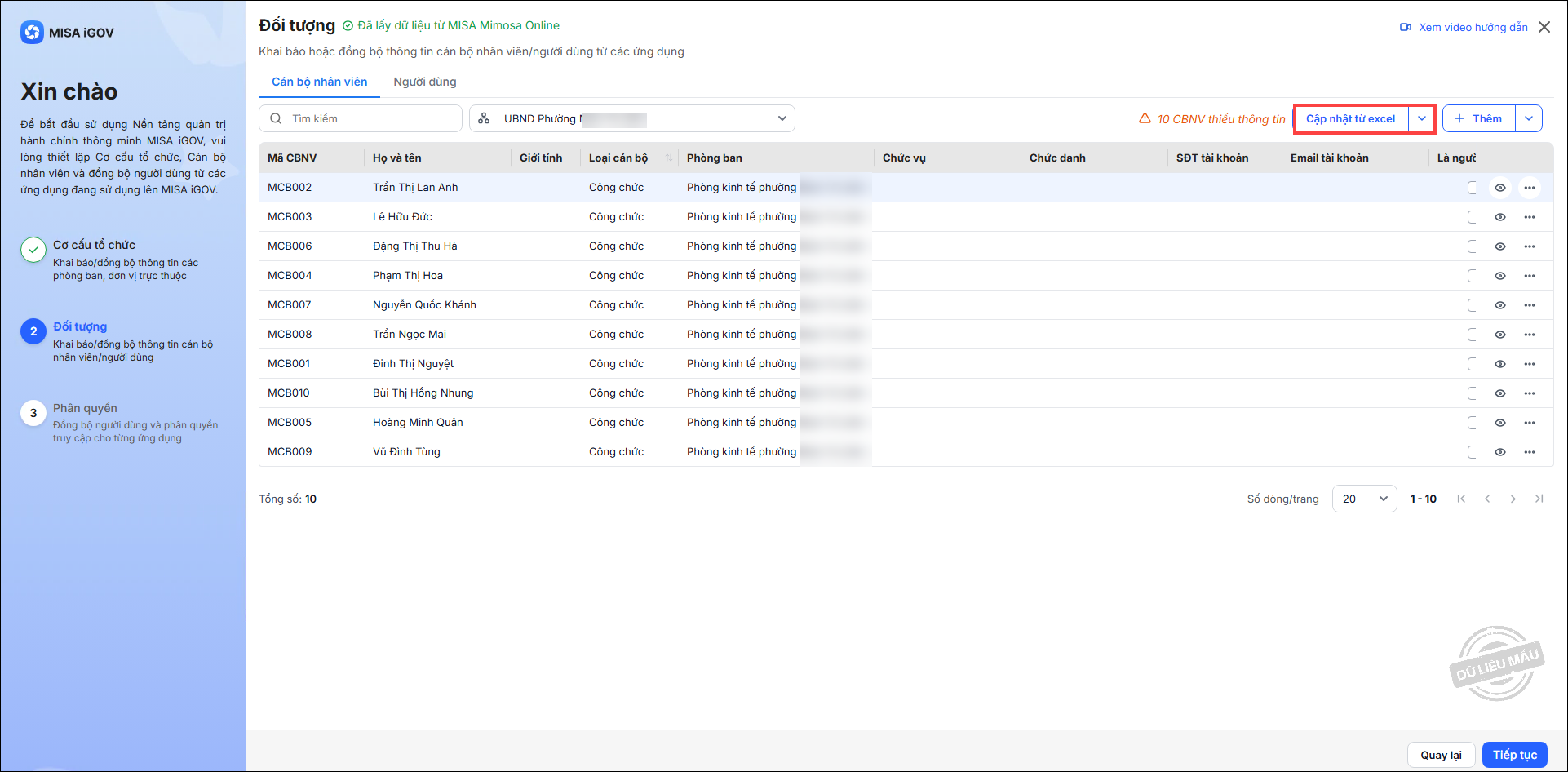This screenshot has width=1568, height=772.
Task: Expand arrow next to Cập nhật từ excel
Action: (x=1422, y=118)
